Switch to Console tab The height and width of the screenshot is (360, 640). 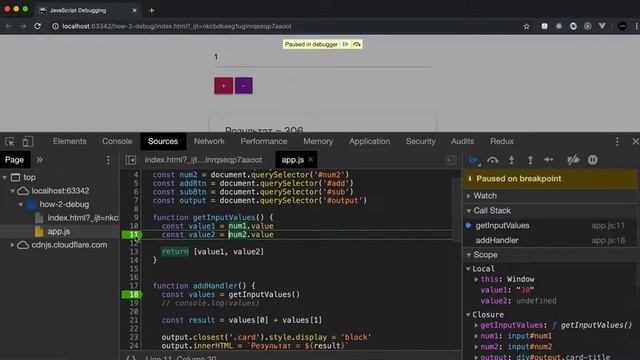[x=117, y=141]
